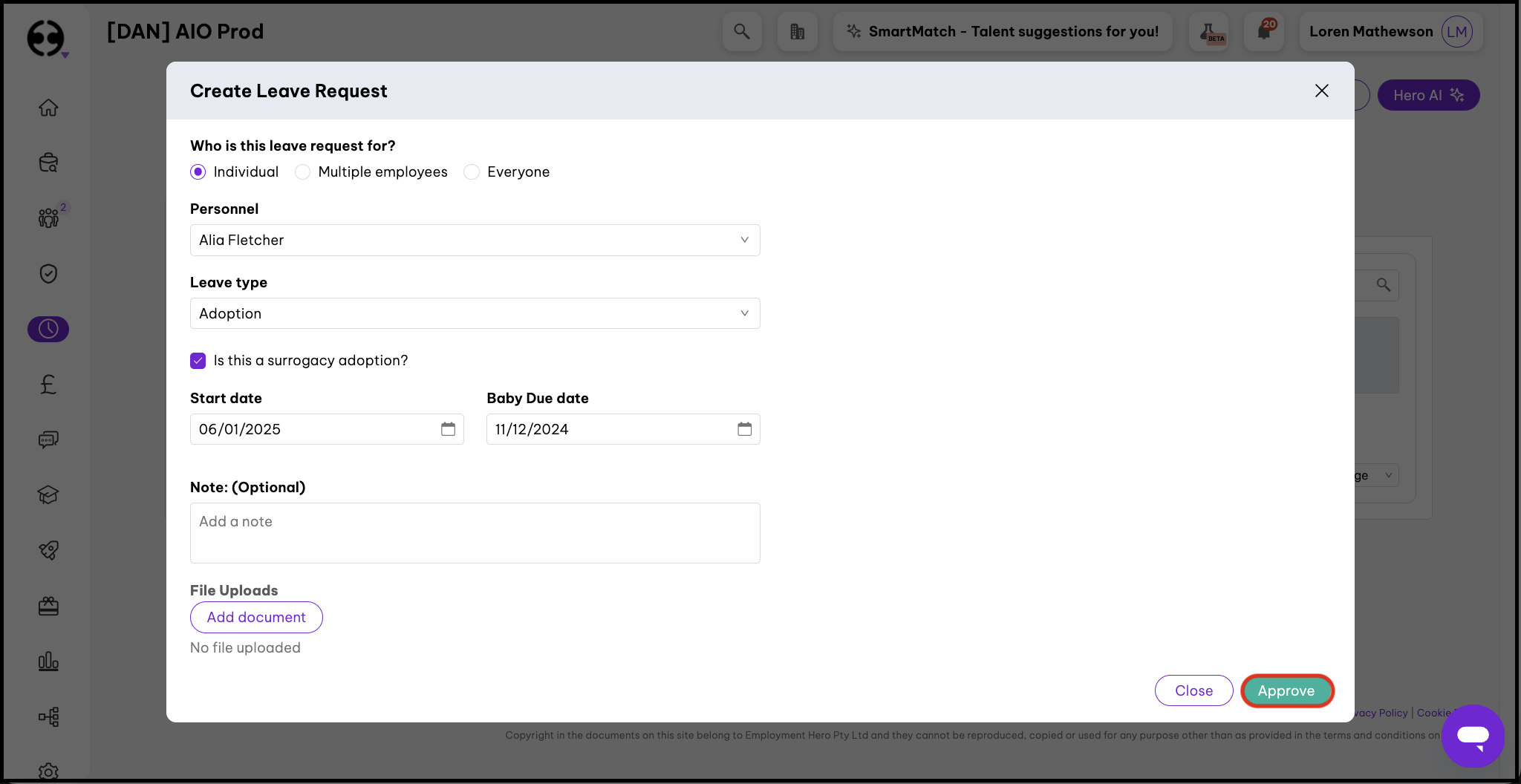
Task: Click the Approve button
Action: coord(1286,690)
